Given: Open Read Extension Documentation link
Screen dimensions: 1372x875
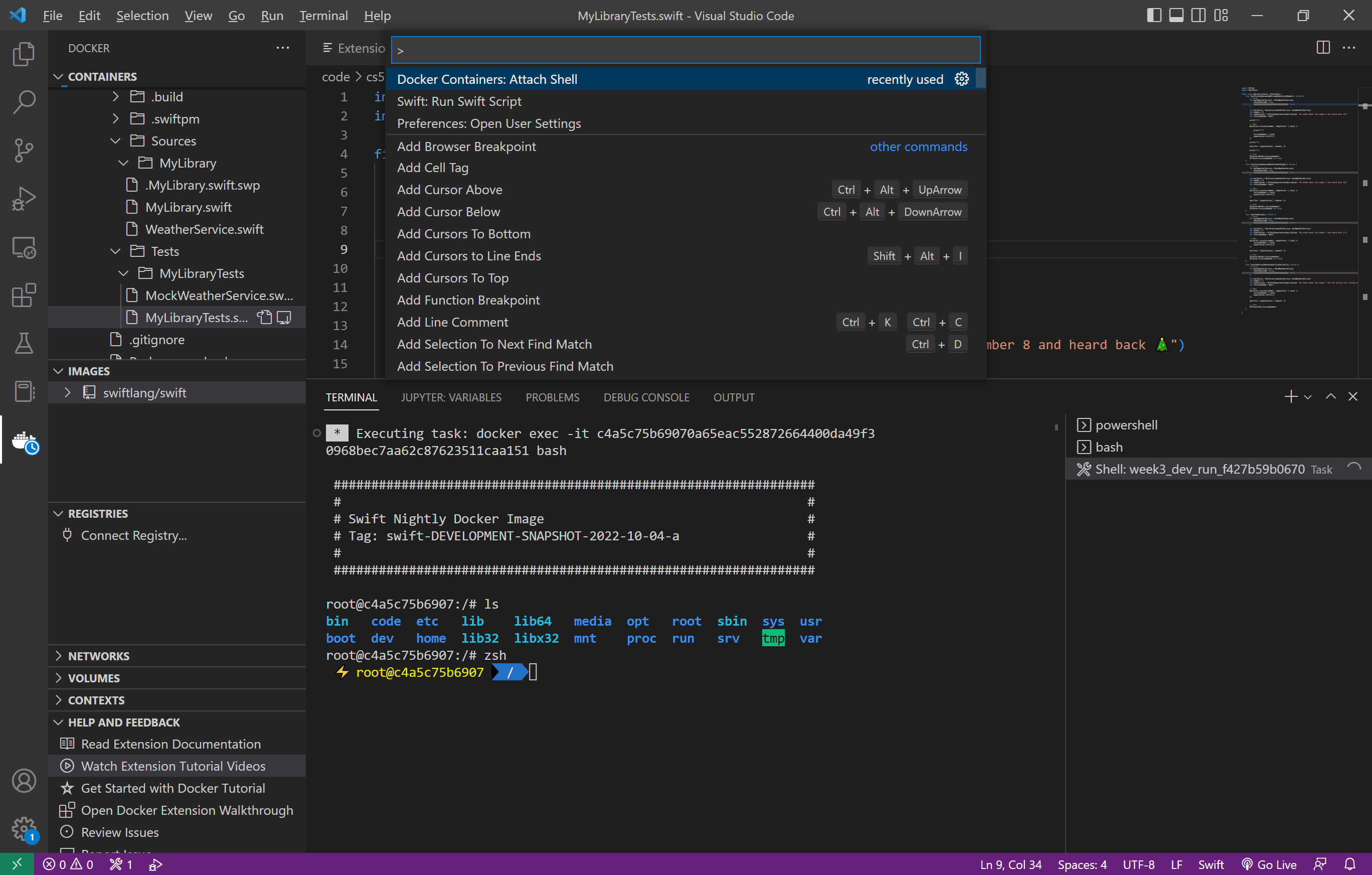Looking at the screenshot, I should (x=171, y=744).
